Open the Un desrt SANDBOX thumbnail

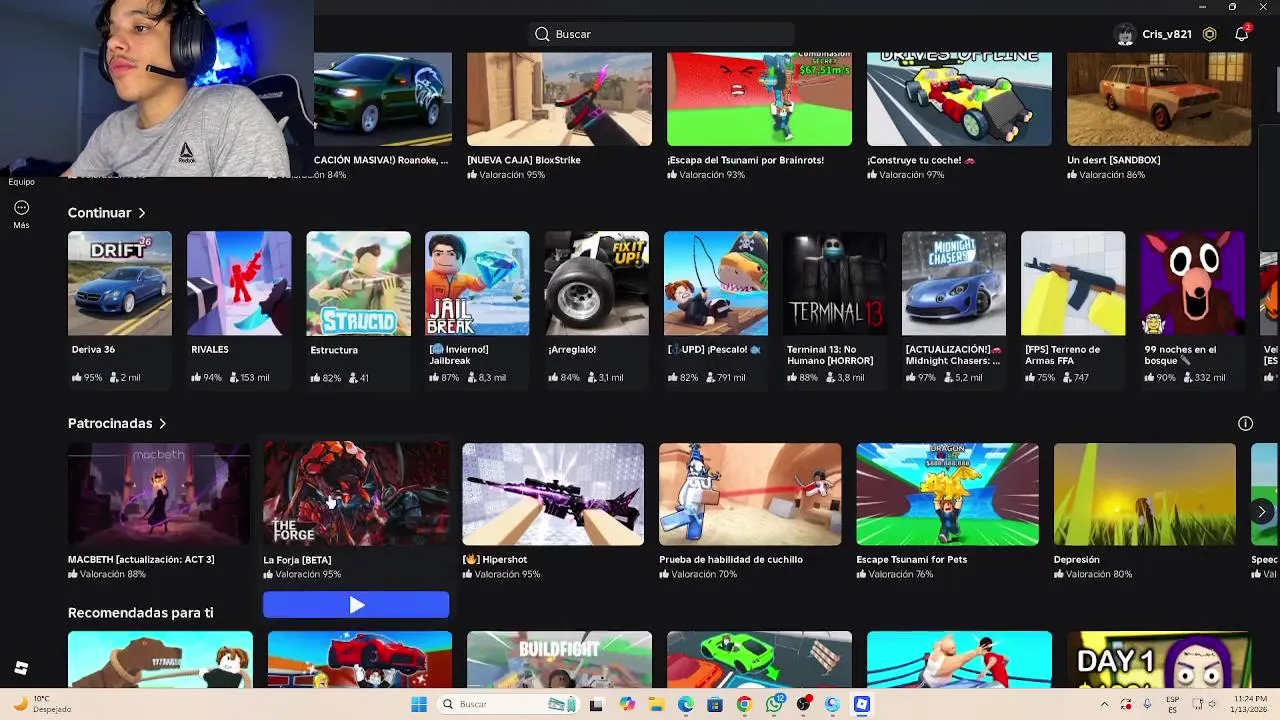[x=1159, y=99]
